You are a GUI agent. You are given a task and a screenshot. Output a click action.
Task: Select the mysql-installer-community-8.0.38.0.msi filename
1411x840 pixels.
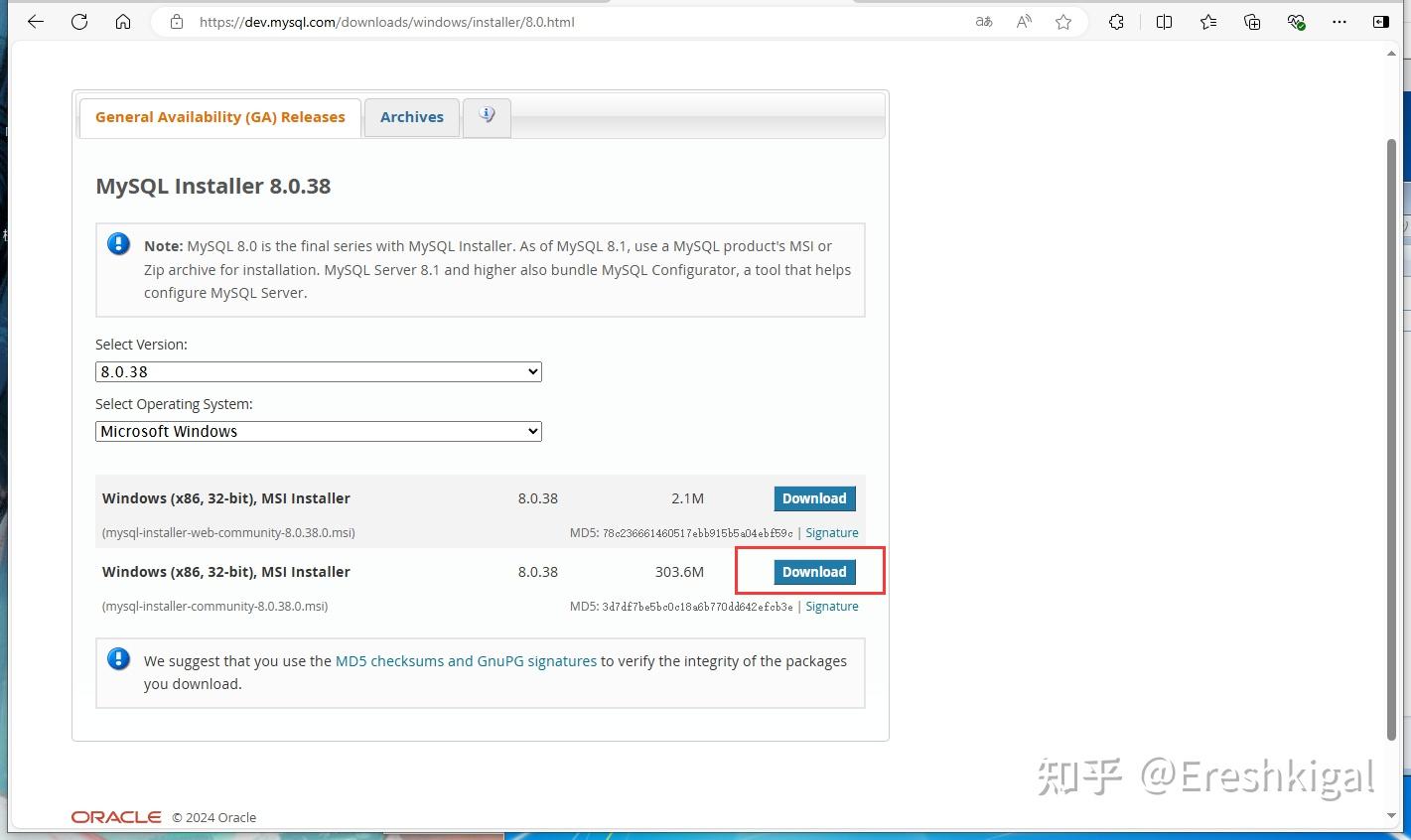pyautogui.click(x=214, y=607)
